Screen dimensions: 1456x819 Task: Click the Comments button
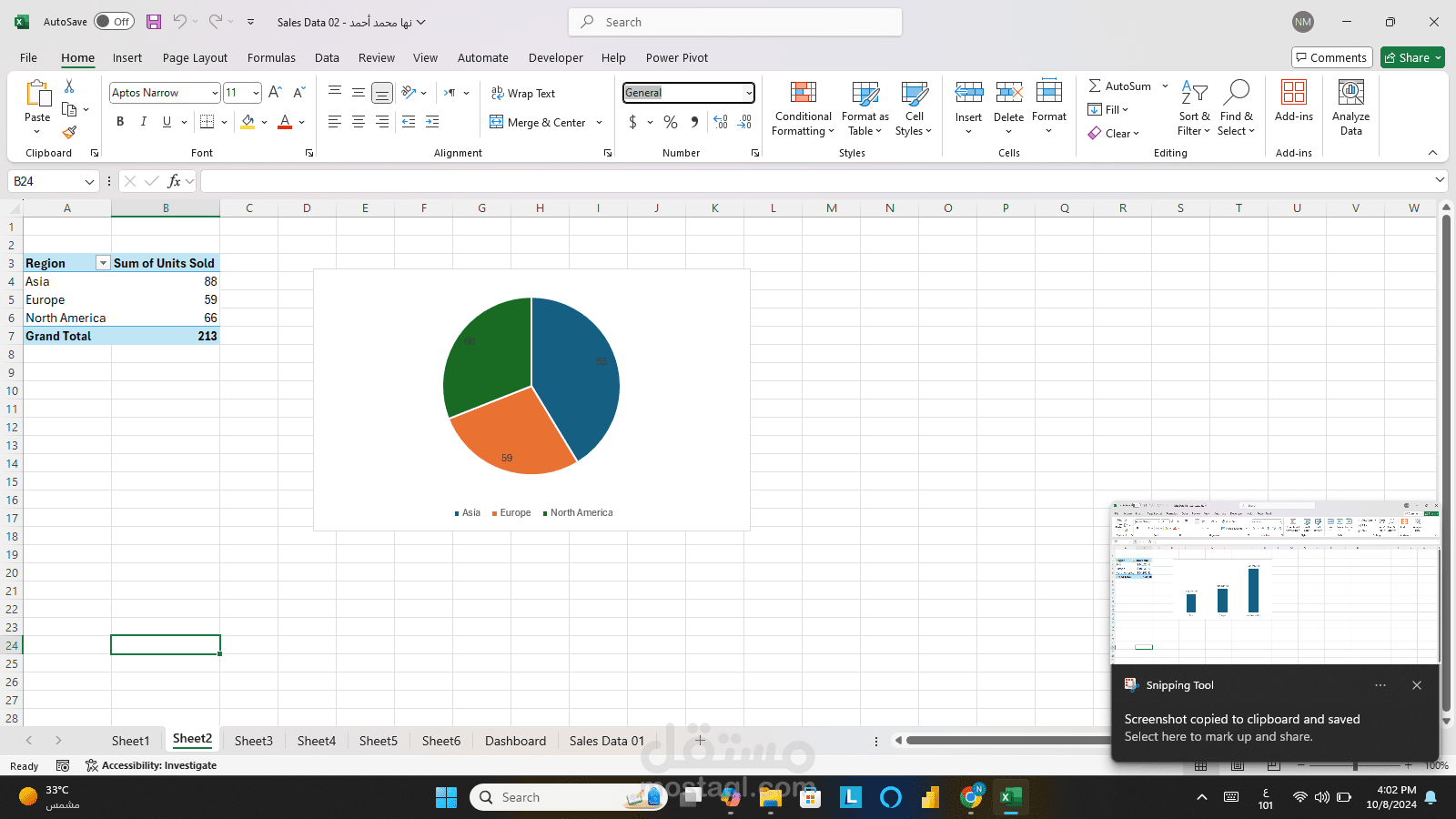pyautogui.click(x=1331, y=57)
